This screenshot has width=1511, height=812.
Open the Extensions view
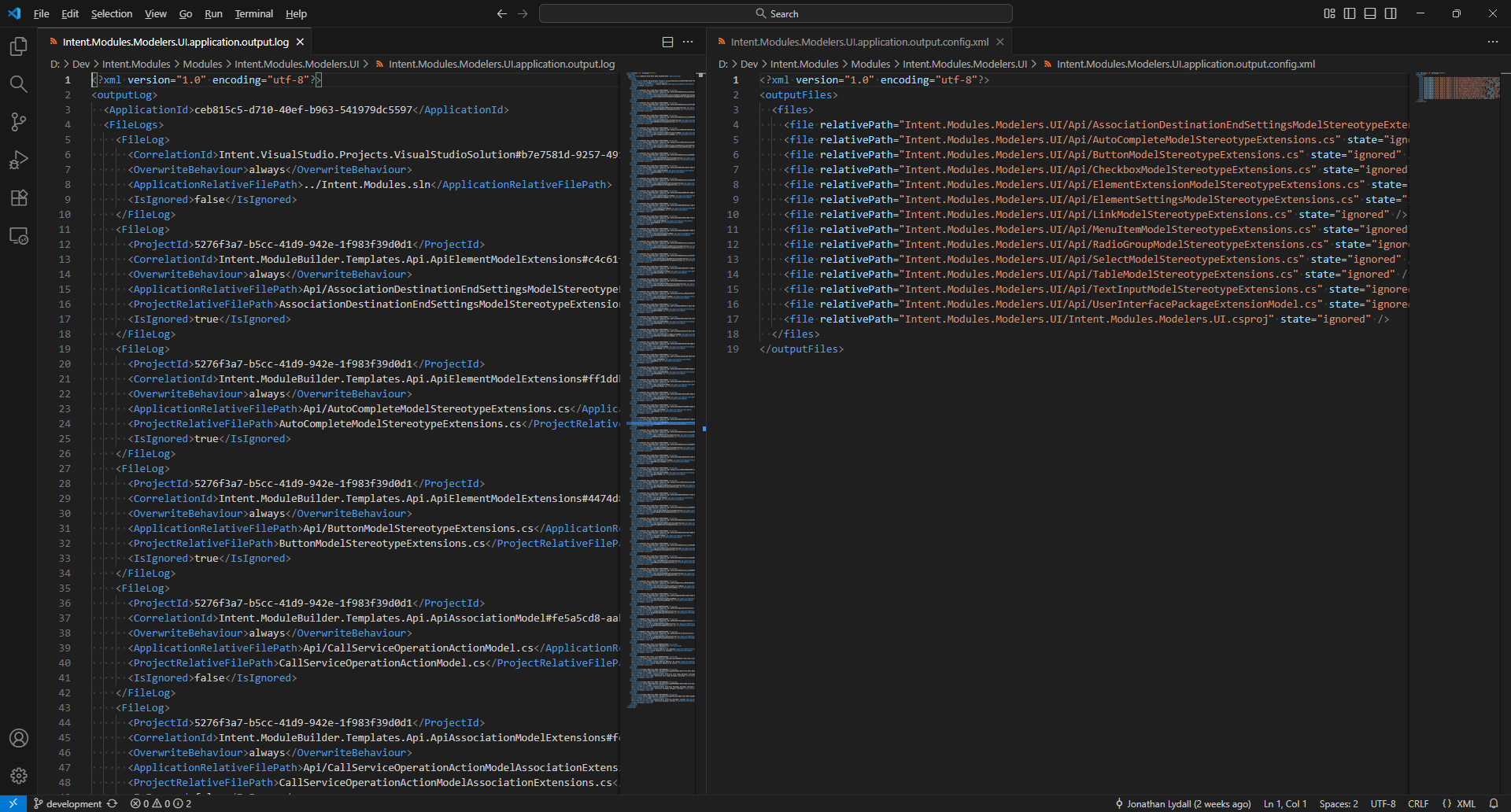tap(19, 197)
